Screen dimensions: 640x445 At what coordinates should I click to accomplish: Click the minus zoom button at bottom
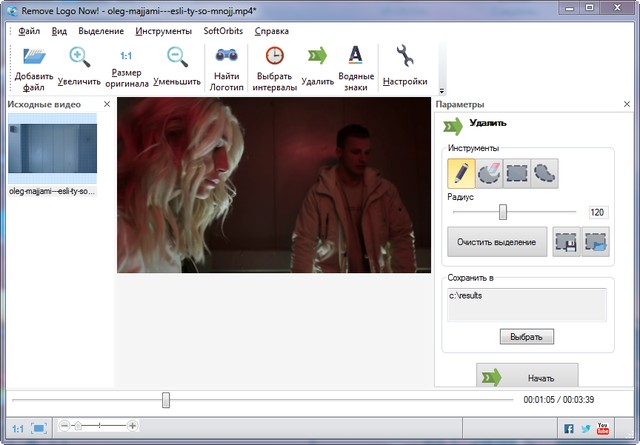pos(64,426)
